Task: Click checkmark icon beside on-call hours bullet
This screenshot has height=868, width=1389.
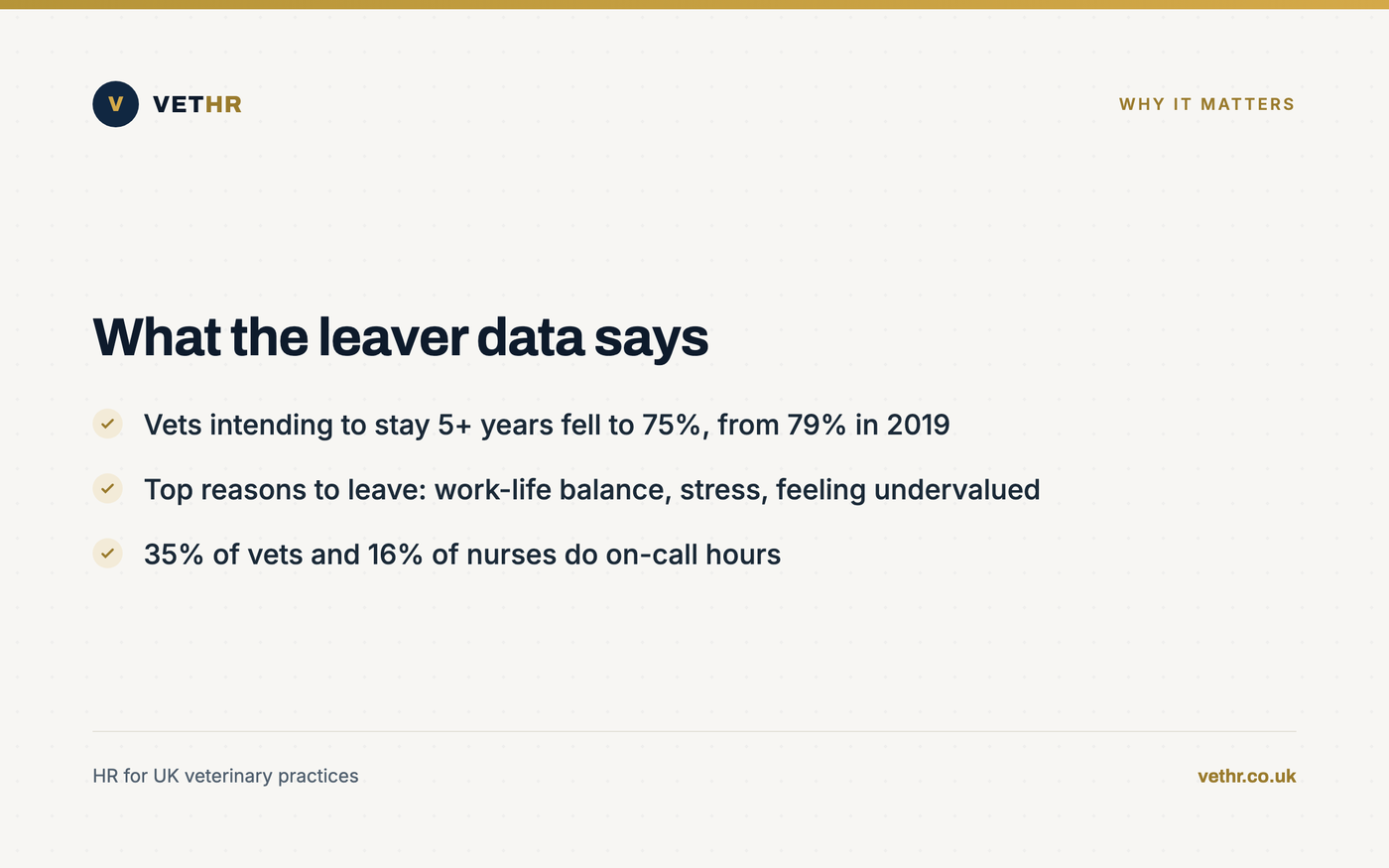Action: 107,554
